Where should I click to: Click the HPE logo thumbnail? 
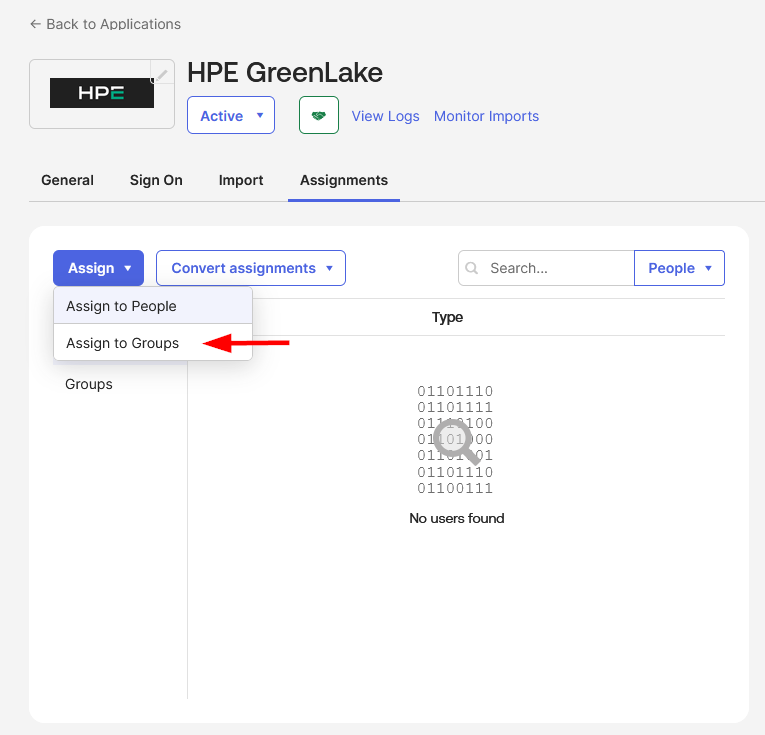click(102, 94)
